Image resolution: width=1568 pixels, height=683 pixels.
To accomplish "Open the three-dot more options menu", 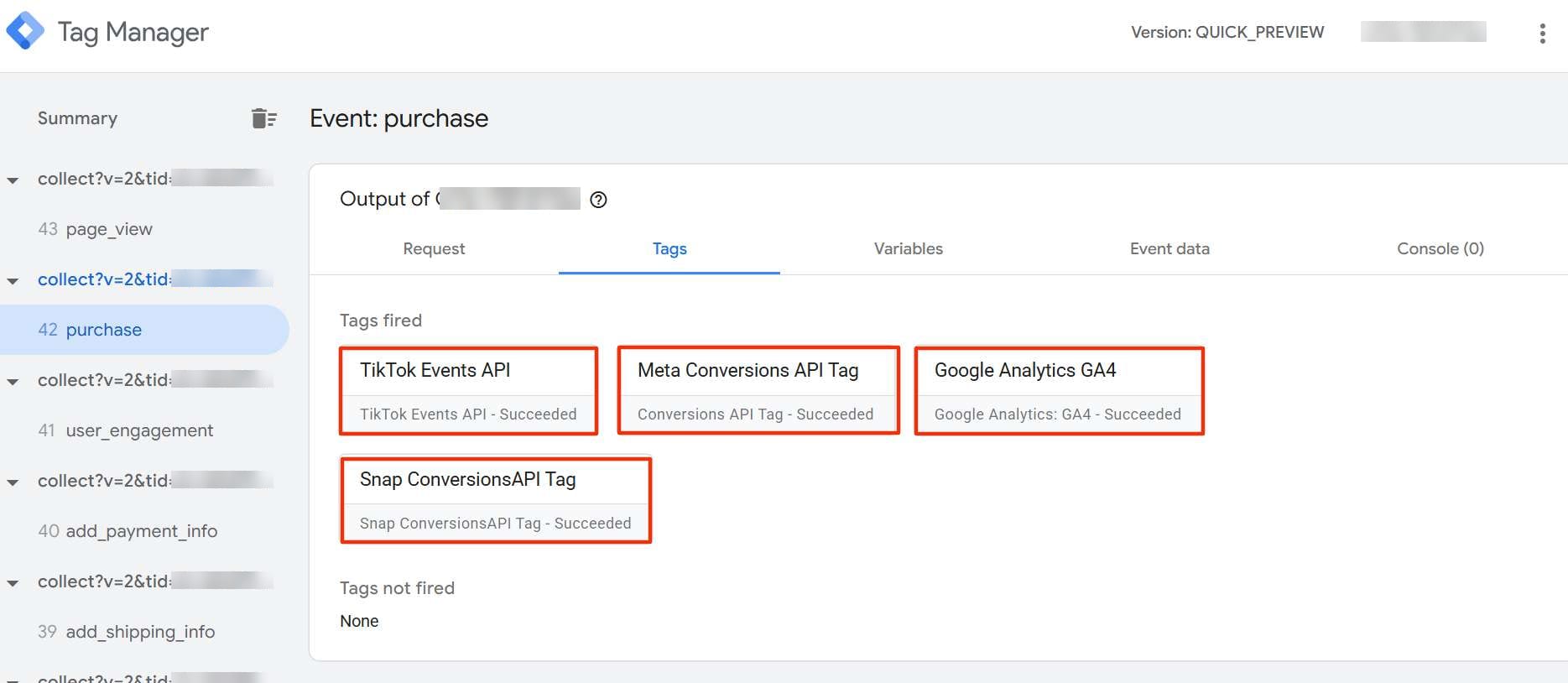I will 1542,34.
